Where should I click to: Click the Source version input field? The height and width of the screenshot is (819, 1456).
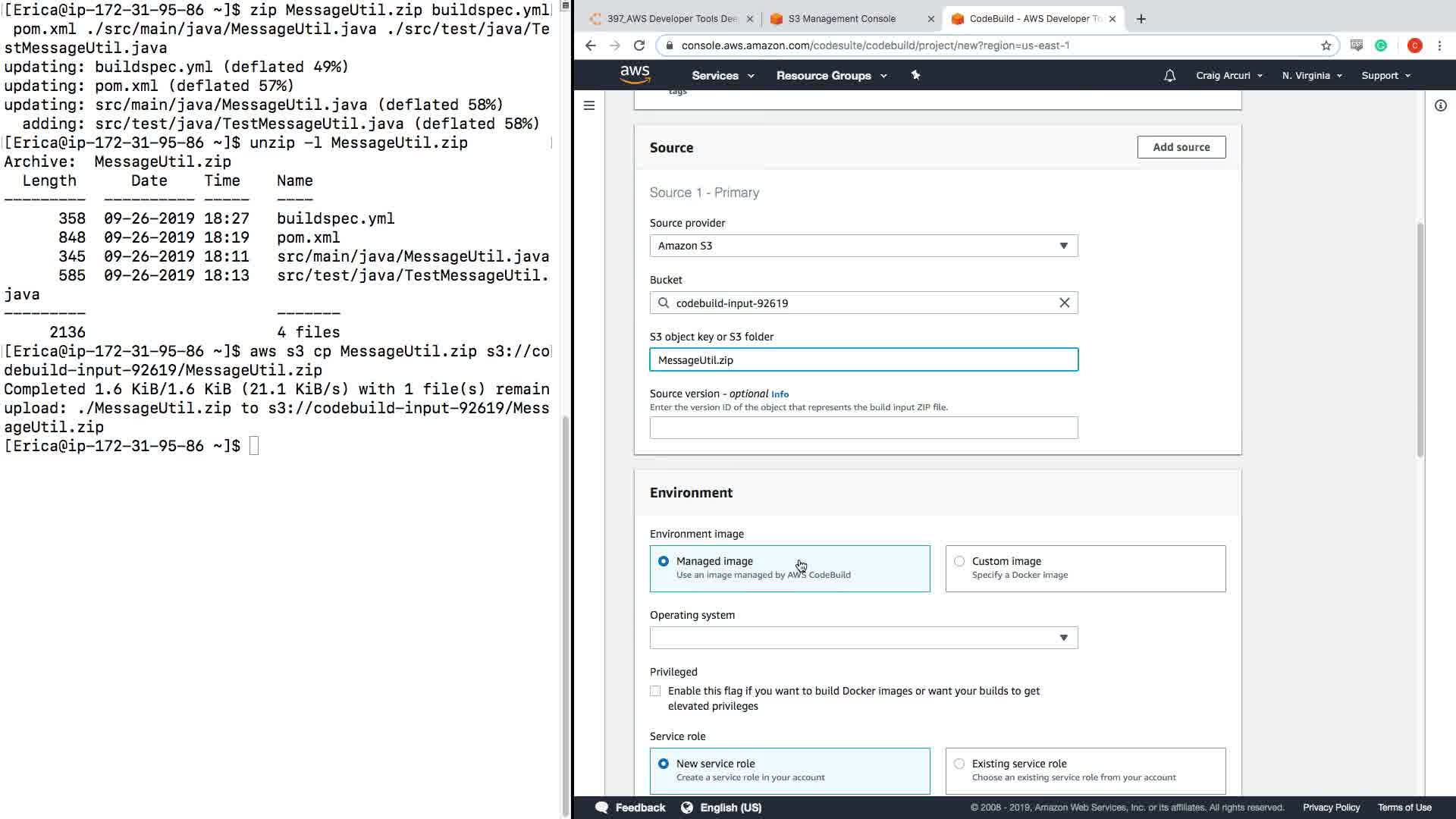(x=863, y=428)
